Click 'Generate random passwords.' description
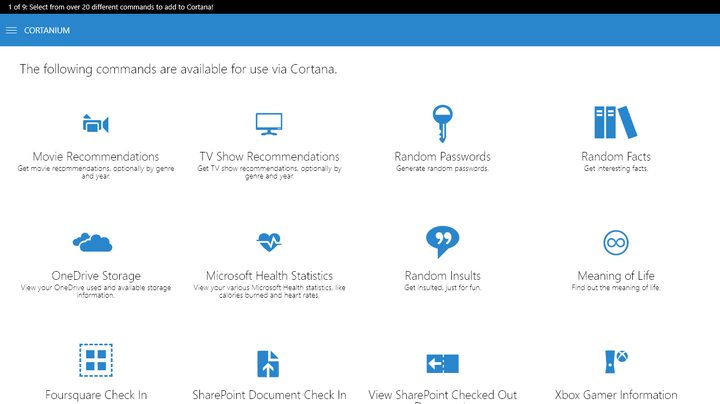The height and width of the screenshot is (404, 720). click(442, 168)
